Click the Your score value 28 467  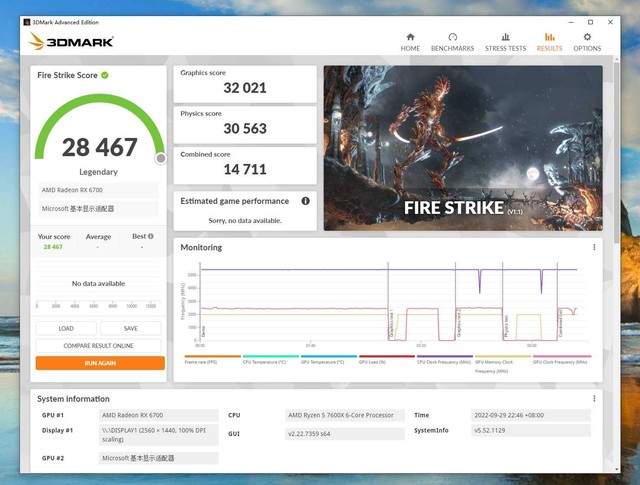pyautogui.click(x=53, y=247)
